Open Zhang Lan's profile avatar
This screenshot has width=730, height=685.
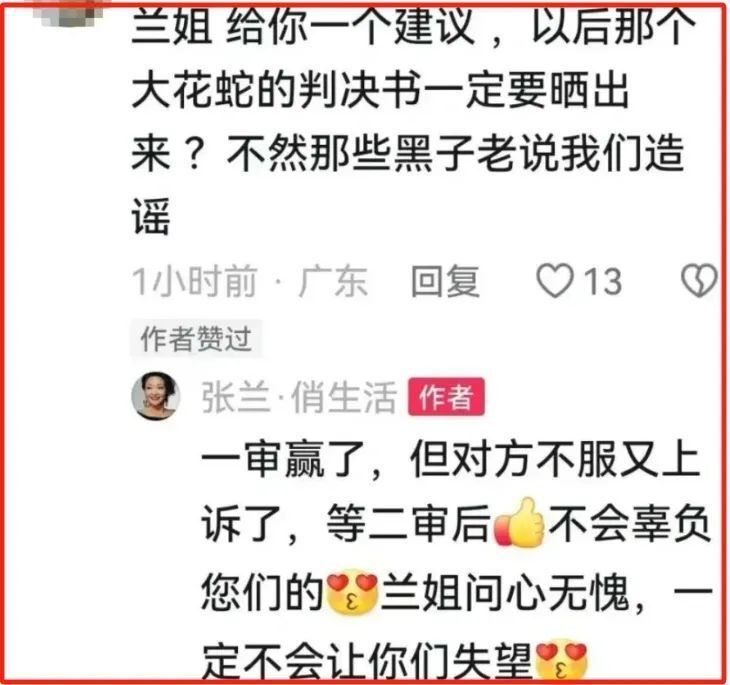click(155, 396)
